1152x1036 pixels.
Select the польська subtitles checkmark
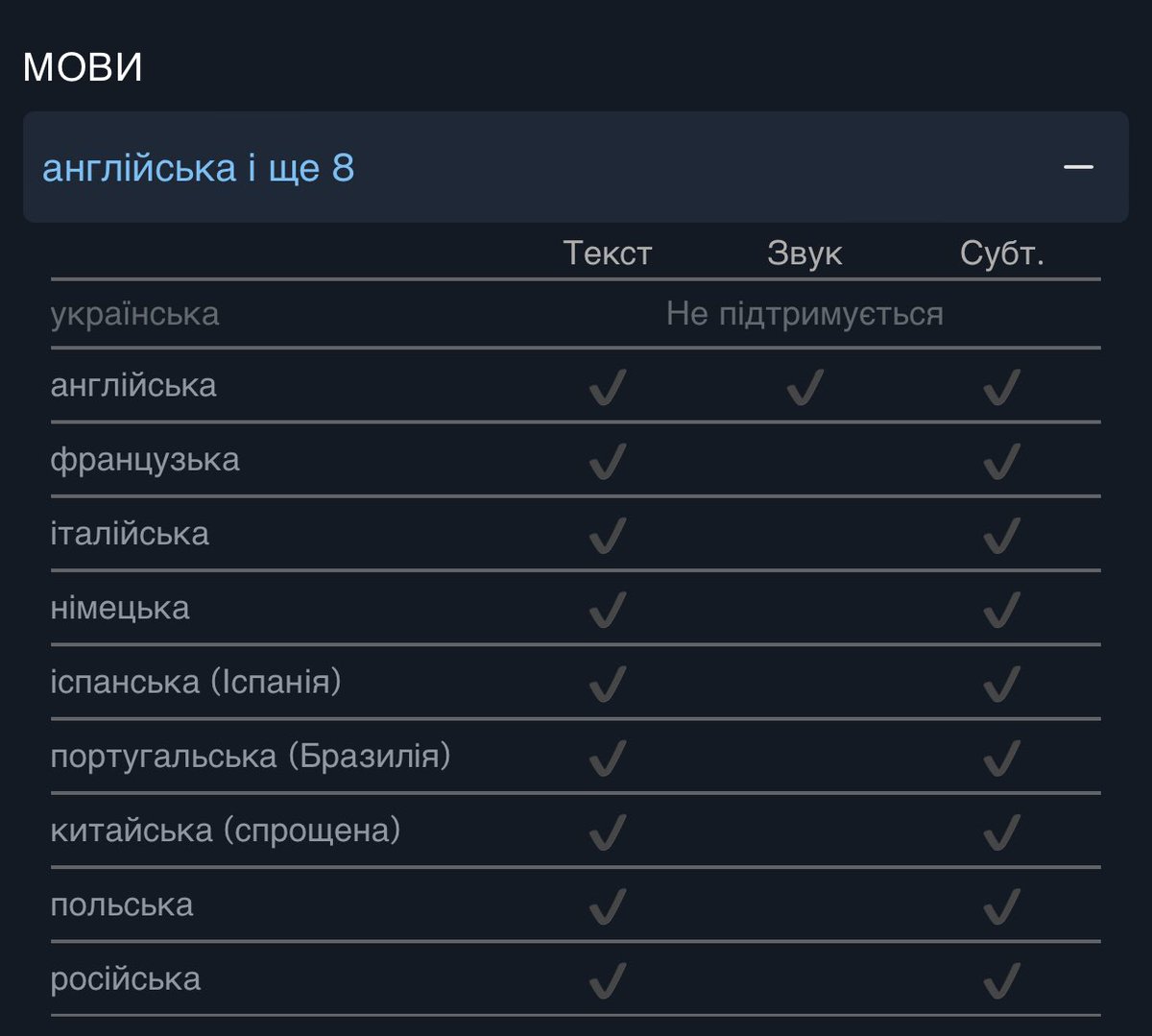[x=1001, y=906]
